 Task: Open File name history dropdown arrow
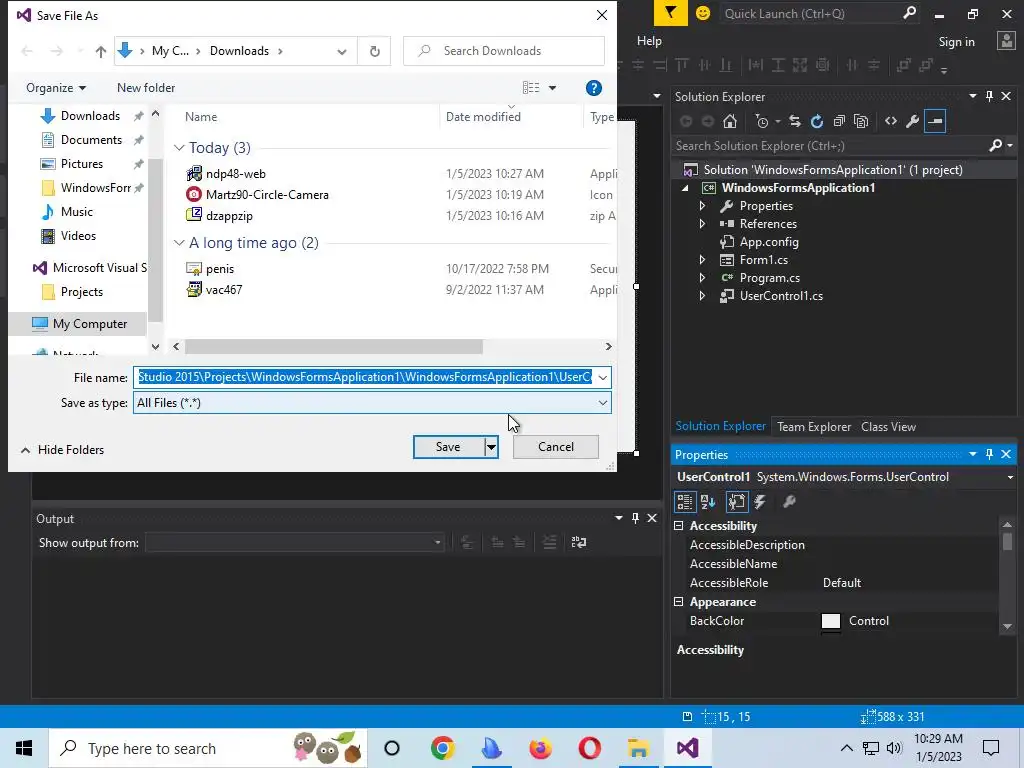[x=603, y=377]
